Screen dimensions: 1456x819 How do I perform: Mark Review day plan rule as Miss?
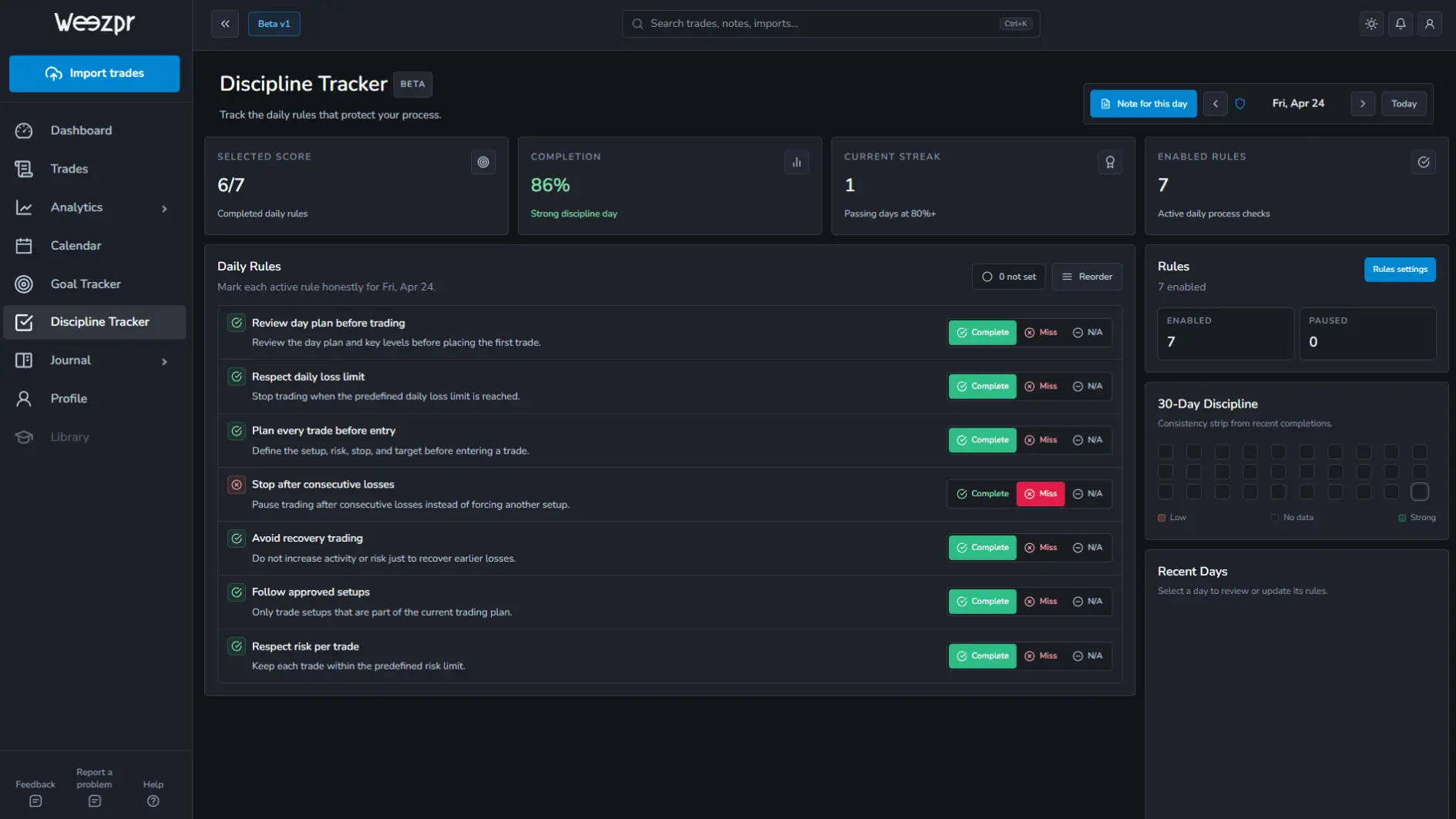click(1041, 332)
